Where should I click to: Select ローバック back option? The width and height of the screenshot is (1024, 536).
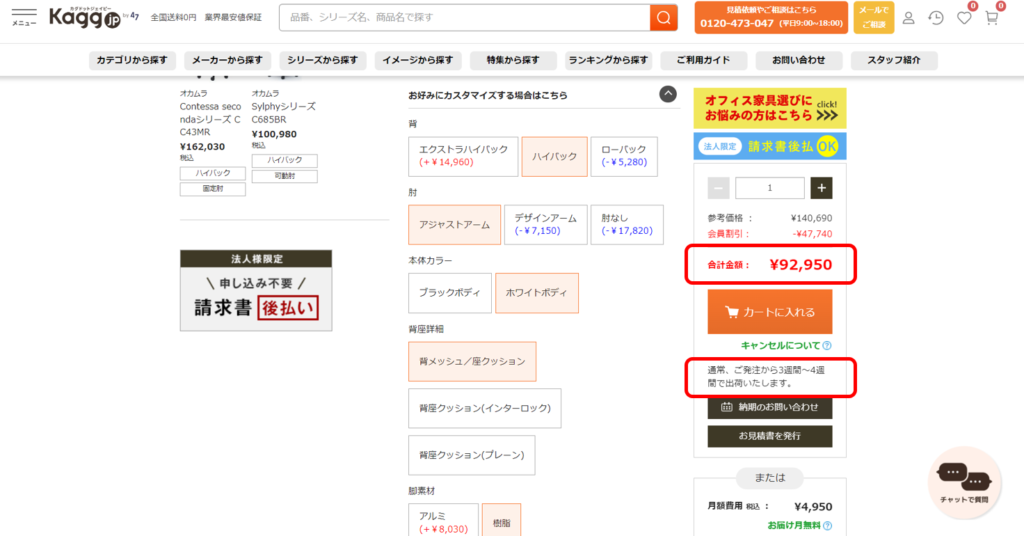point(624,156)
